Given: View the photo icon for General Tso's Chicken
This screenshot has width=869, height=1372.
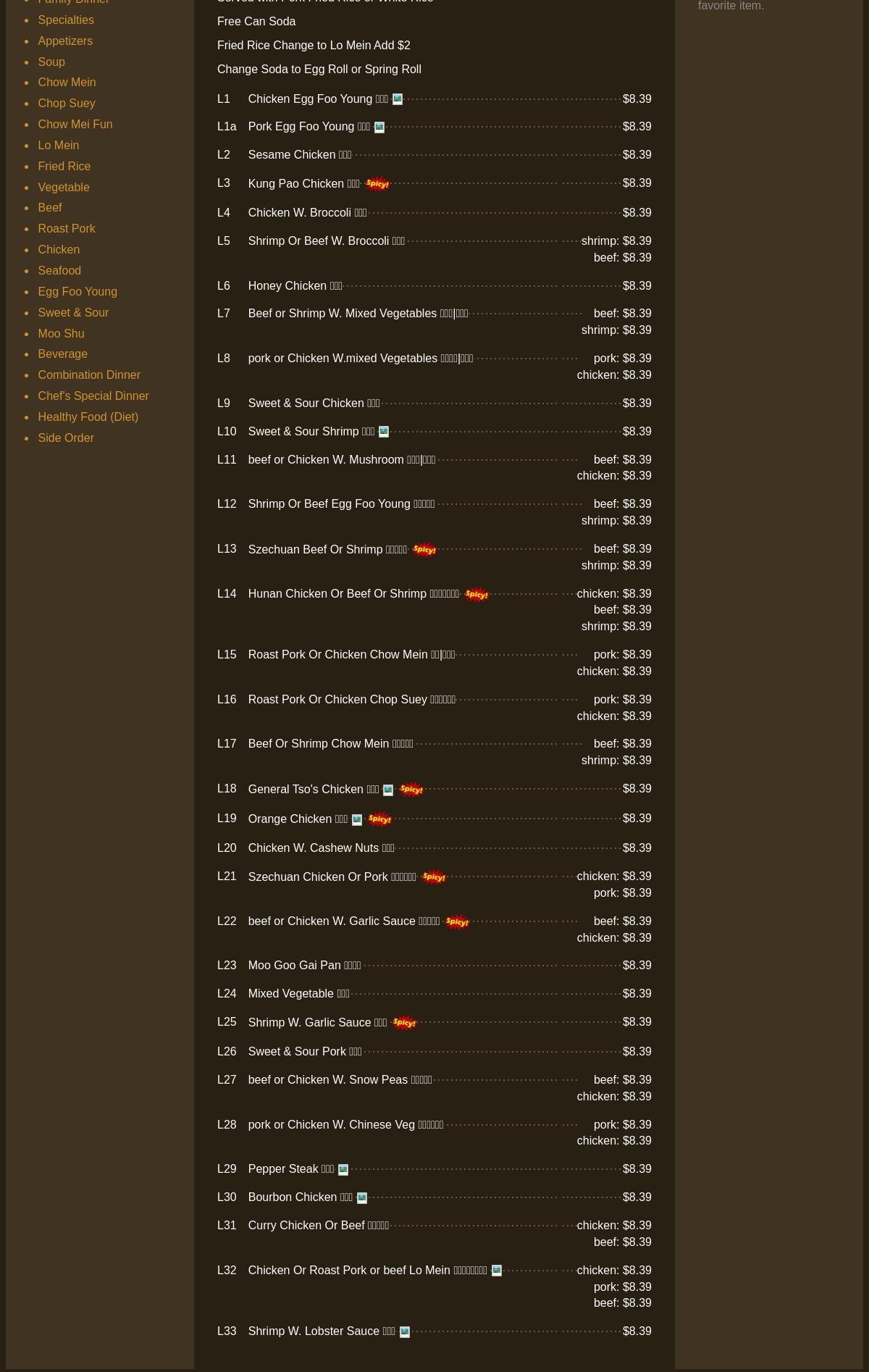Looking at the screenshot, I should click(388, 790).
